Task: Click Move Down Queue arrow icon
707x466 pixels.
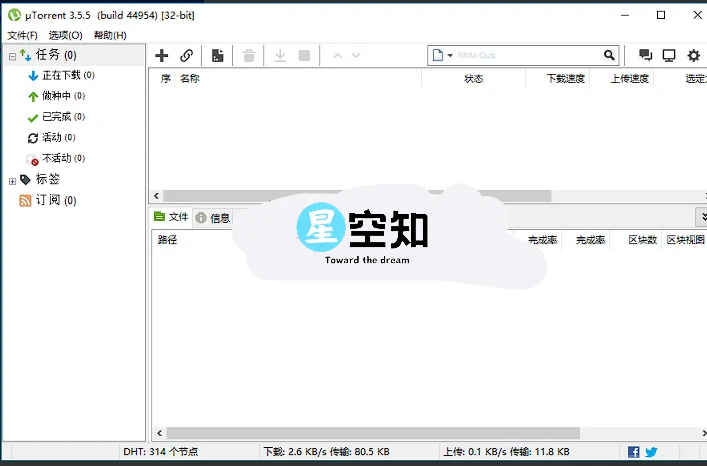Action: pyautogui.click(x=356, y=55)
